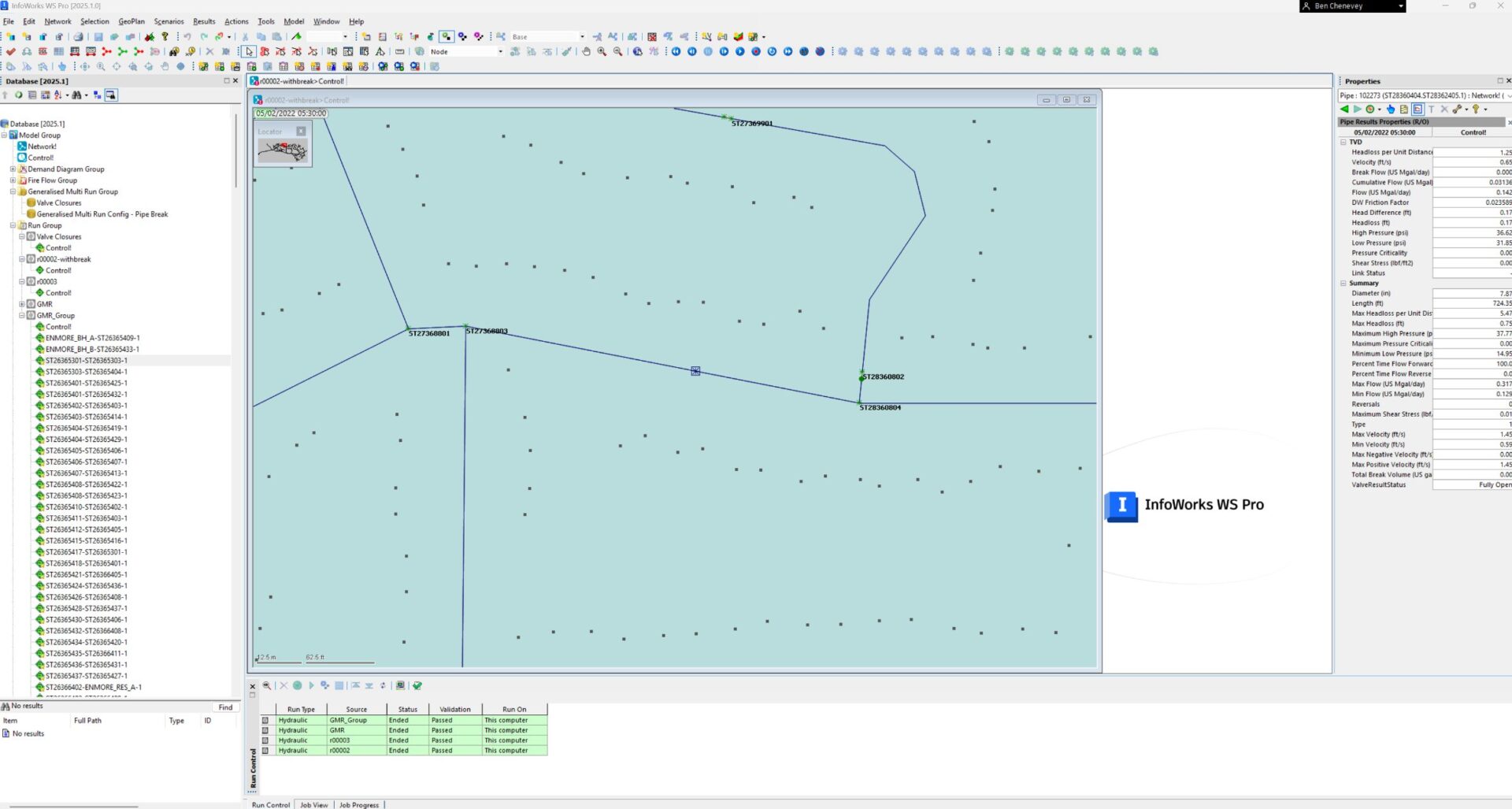Click the Run Type column header
The width and height of the screenshot is (1512, 809).
(x=301, y=709)
